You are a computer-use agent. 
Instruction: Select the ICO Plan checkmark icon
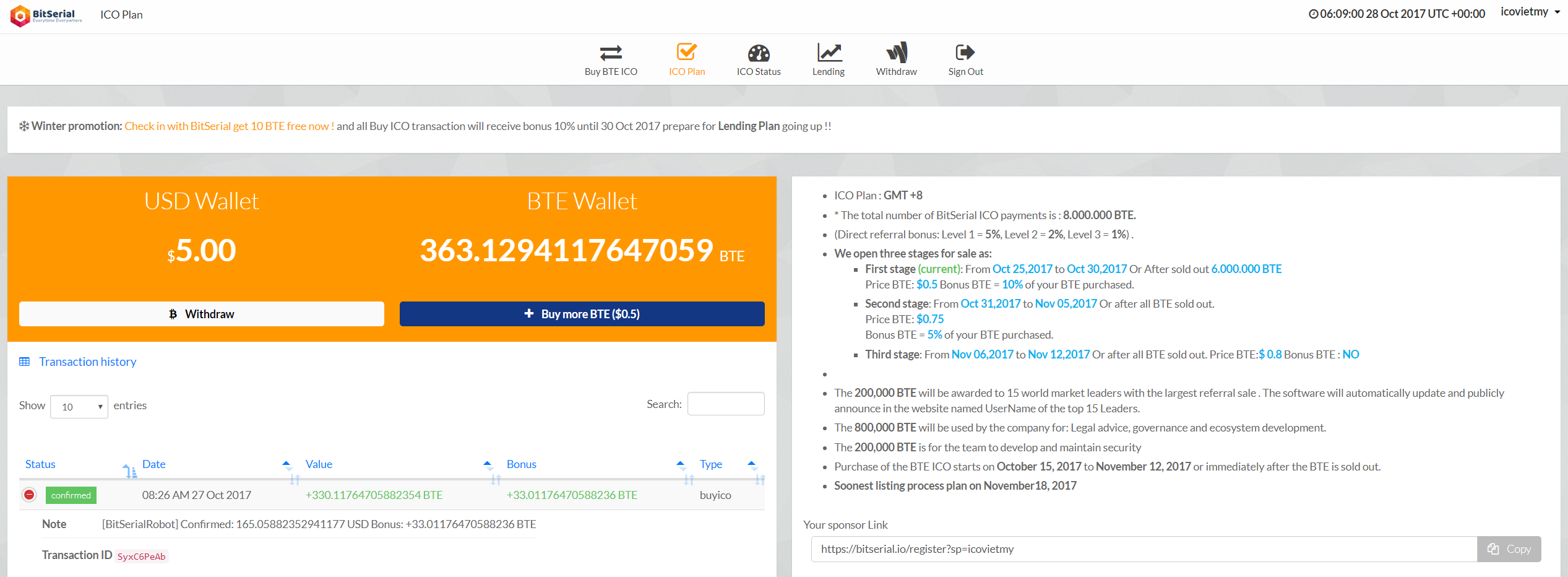click(x=687, y=52)
